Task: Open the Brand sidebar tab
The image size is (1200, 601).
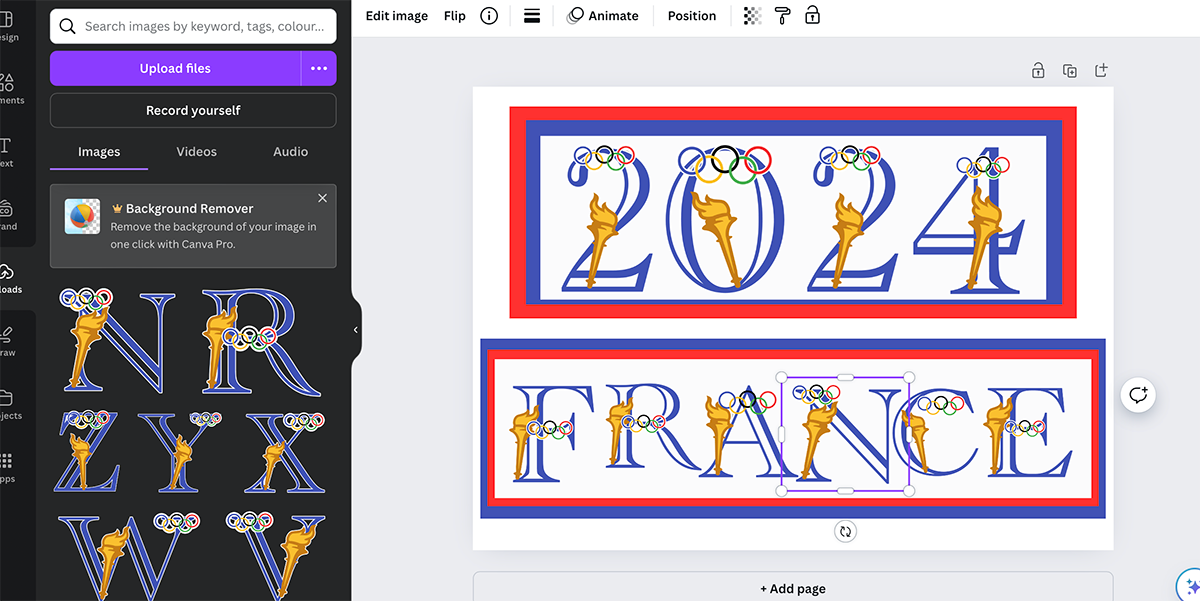Action: (x=7, y=215)
